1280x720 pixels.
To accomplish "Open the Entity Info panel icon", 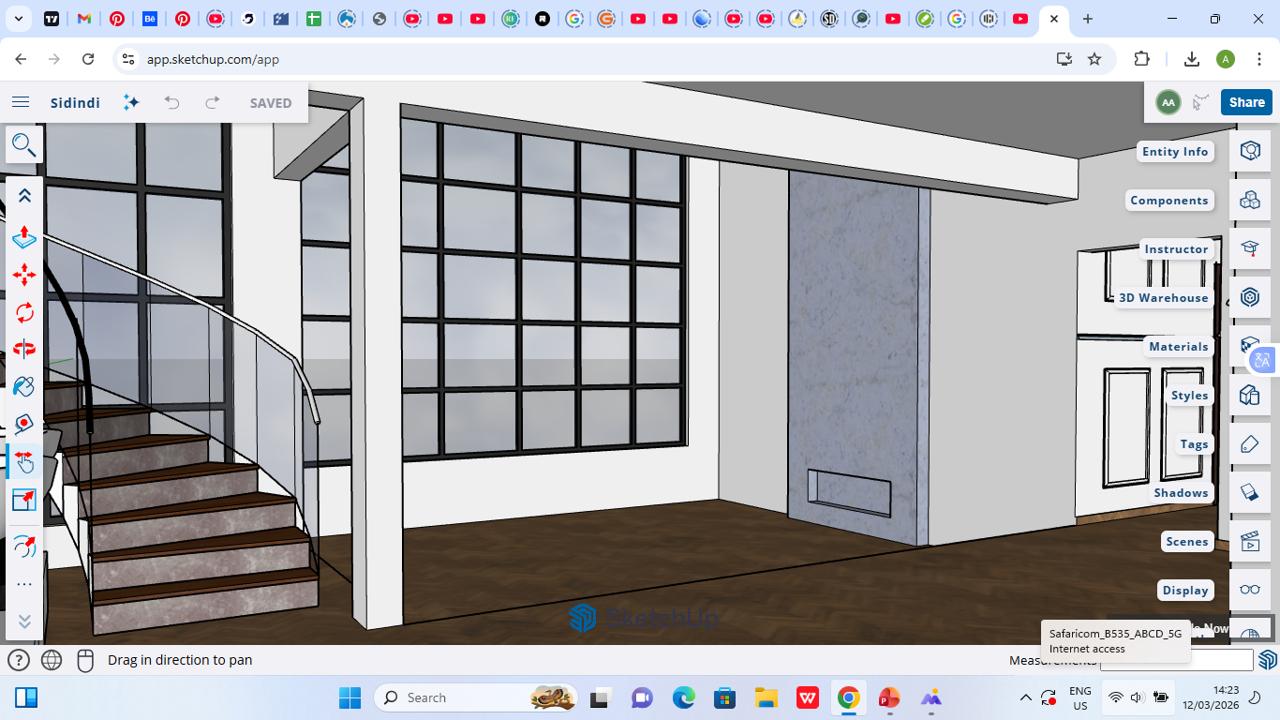I will 1250,151.
